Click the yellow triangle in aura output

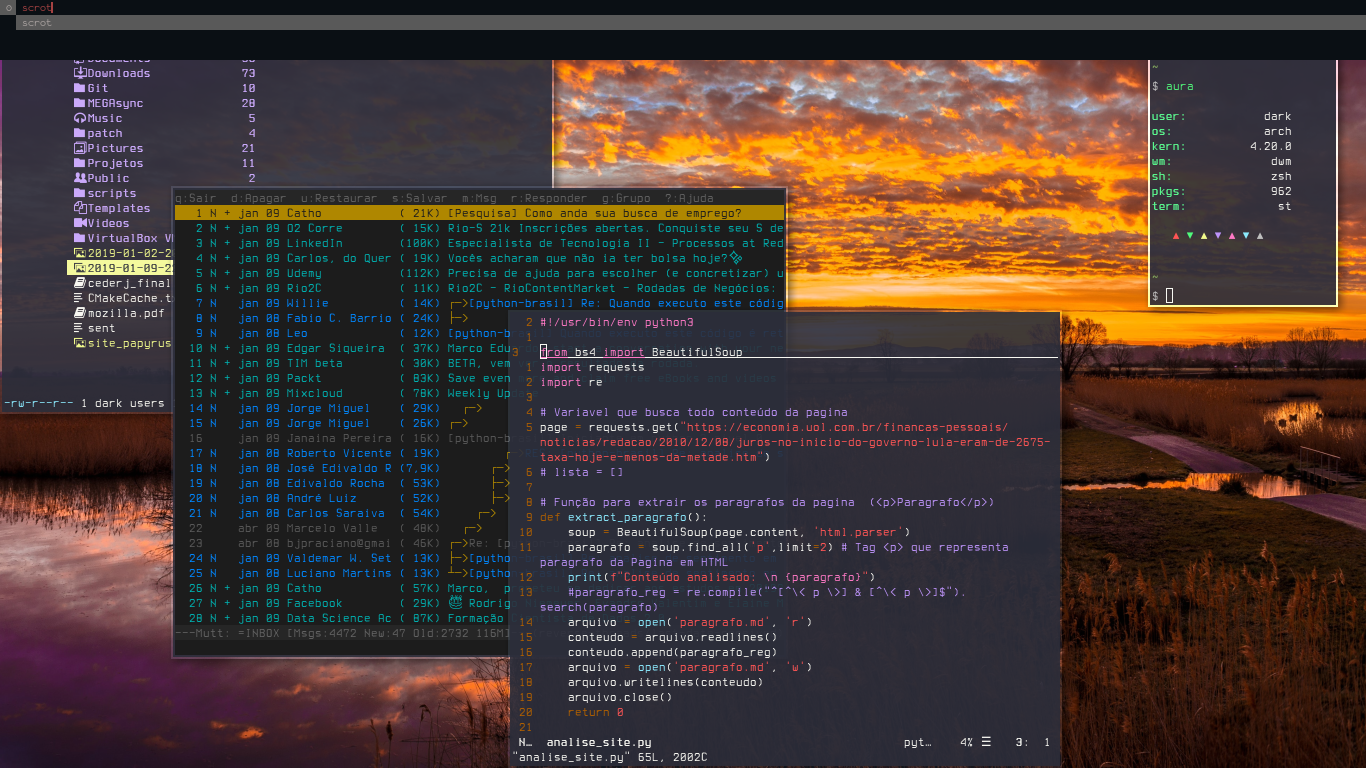1204,236
